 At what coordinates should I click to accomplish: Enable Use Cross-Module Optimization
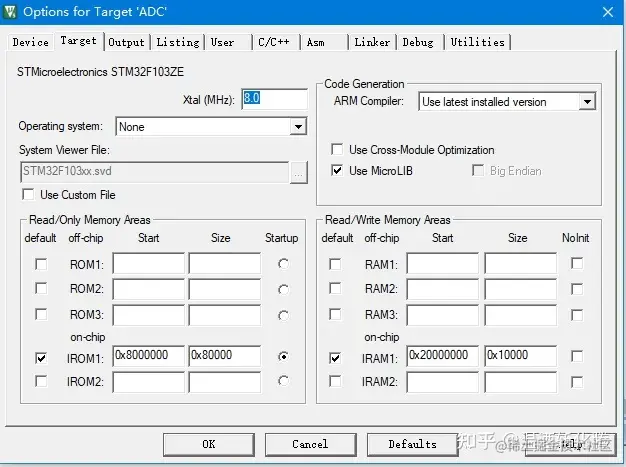coord(337,150)
